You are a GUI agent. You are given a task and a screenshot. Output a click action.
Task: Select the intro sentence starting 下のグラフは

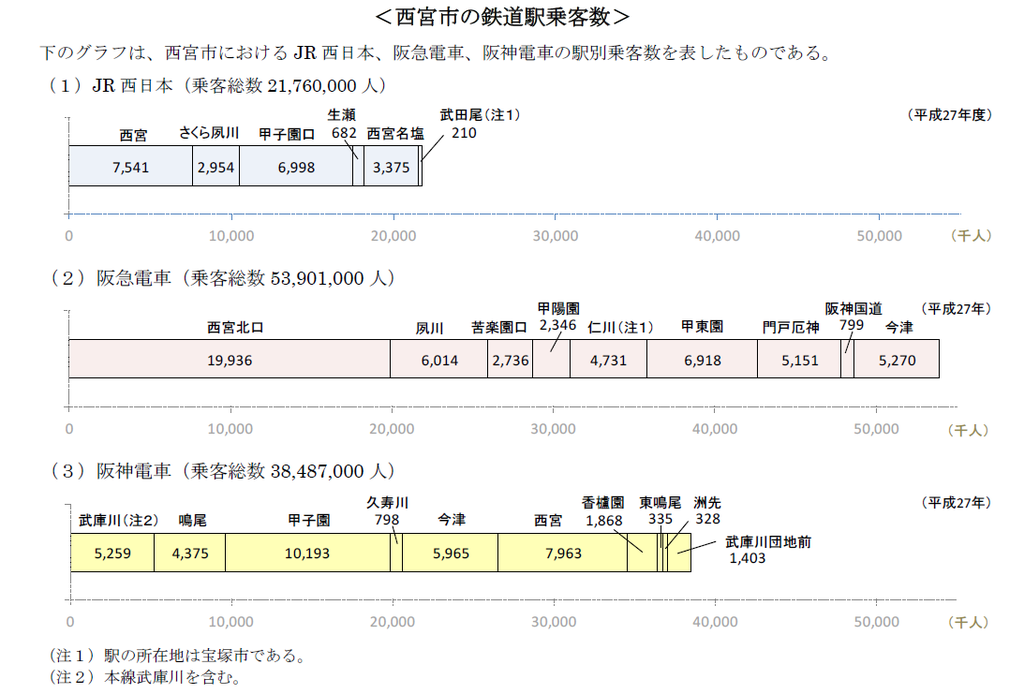pyautogui.click(x=437, y=53)
